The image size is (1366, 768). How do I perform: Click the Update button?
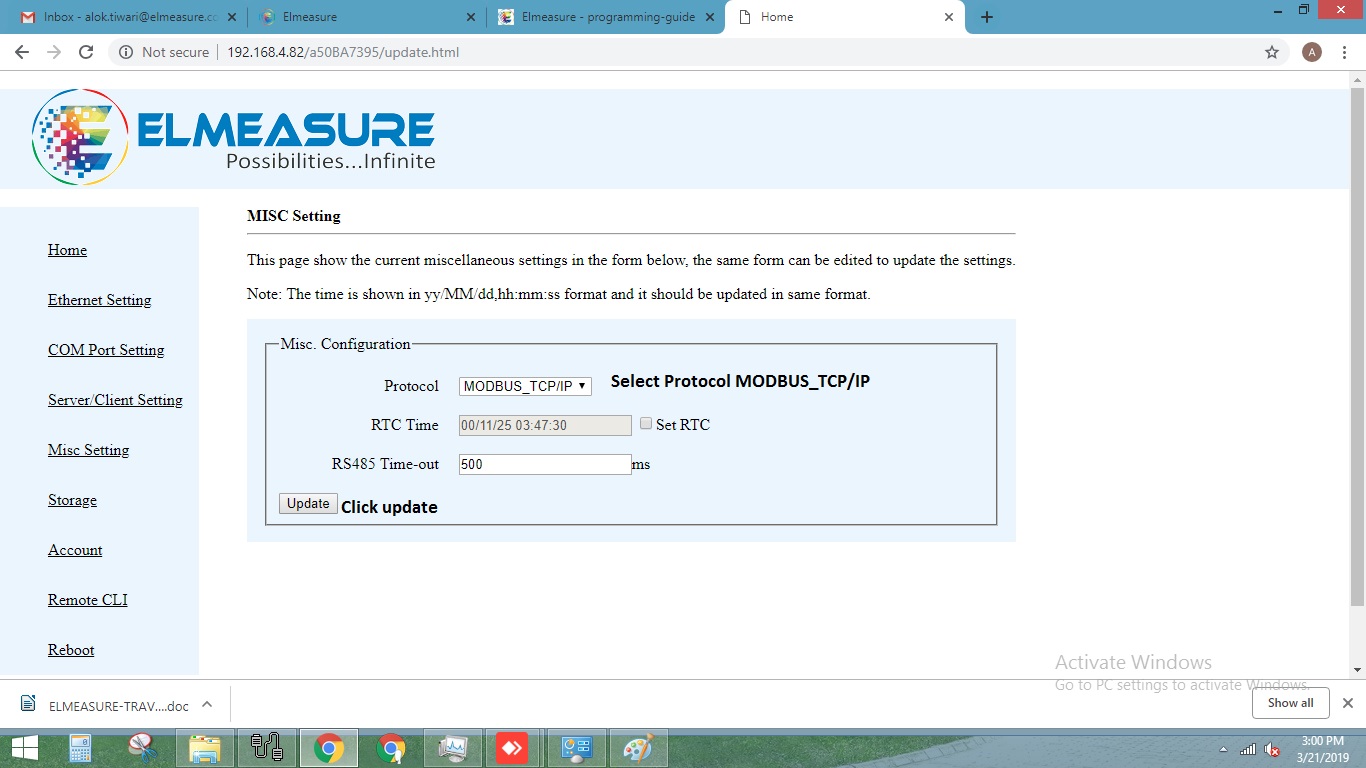point(308,504)
